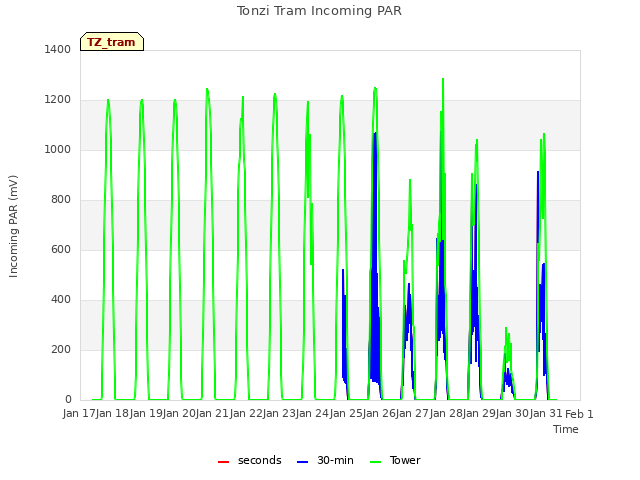Screen dimensions: 640x480
Task: Click the highest green Tower peak near 1290
Action: (x=443, y=79)
